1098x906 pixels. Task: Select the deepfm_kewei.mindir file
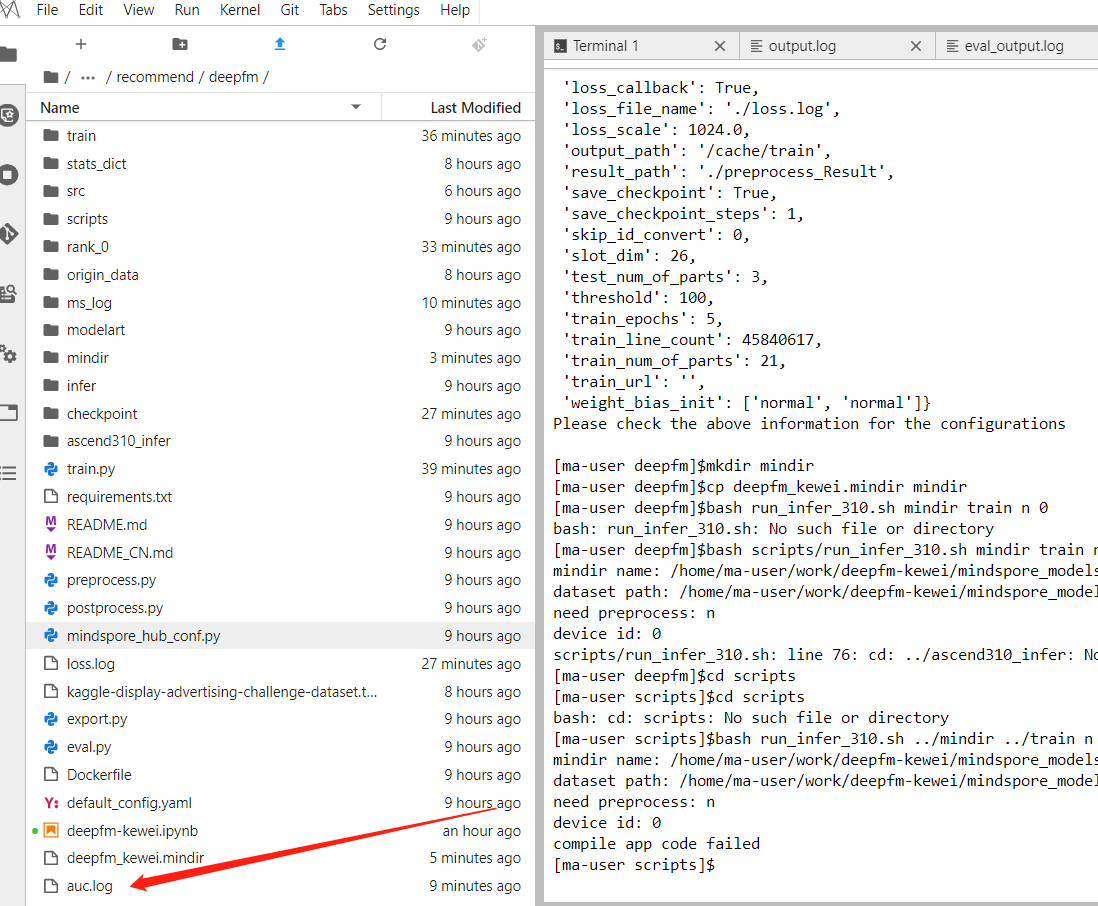281,858
